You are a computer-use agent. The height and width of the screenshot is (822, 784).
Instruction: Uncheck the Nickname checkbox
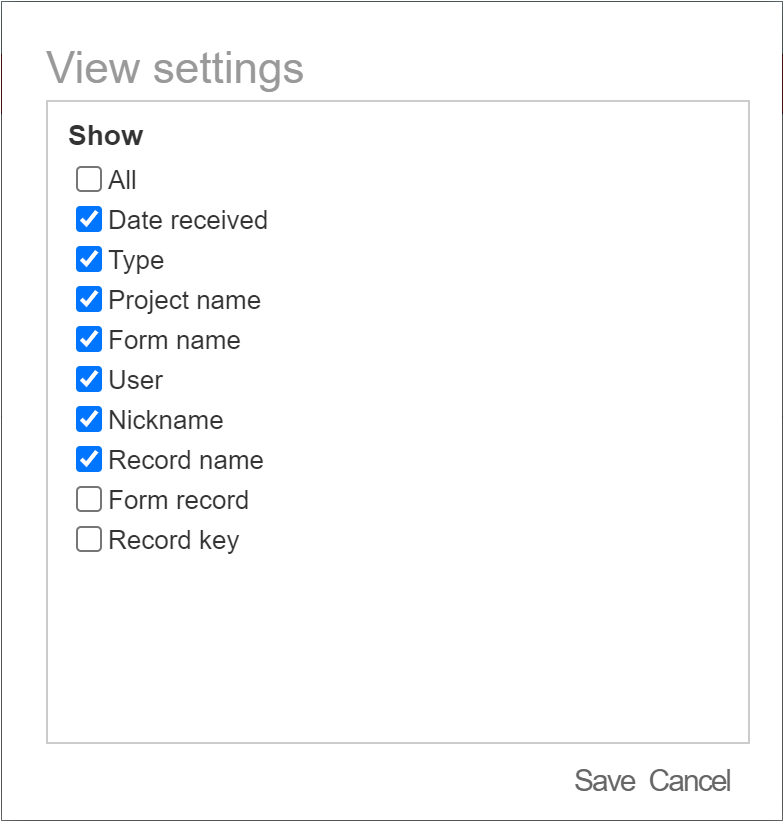point(89,419)
